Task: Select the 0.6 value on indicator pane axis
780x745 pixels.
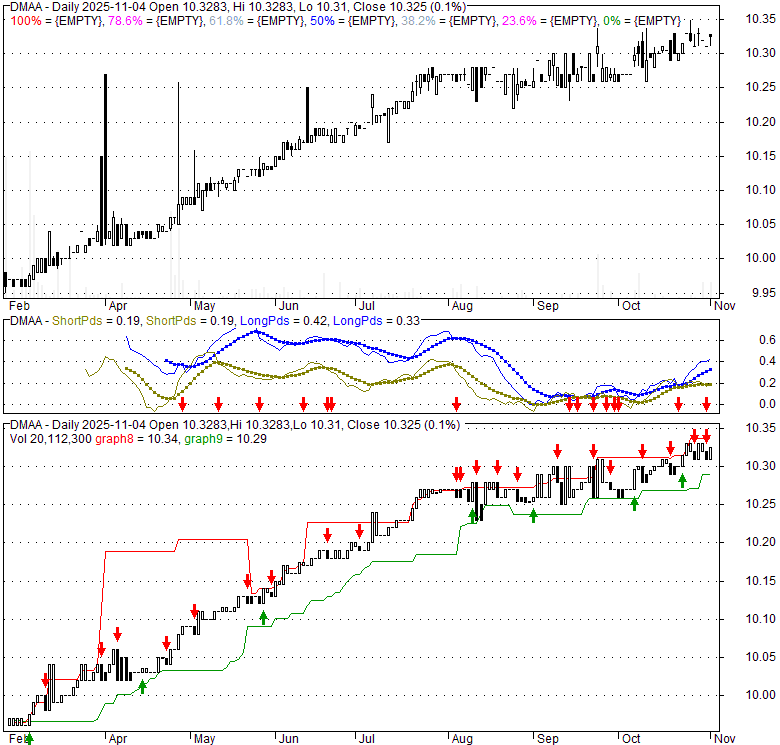Action: (767, 340)
